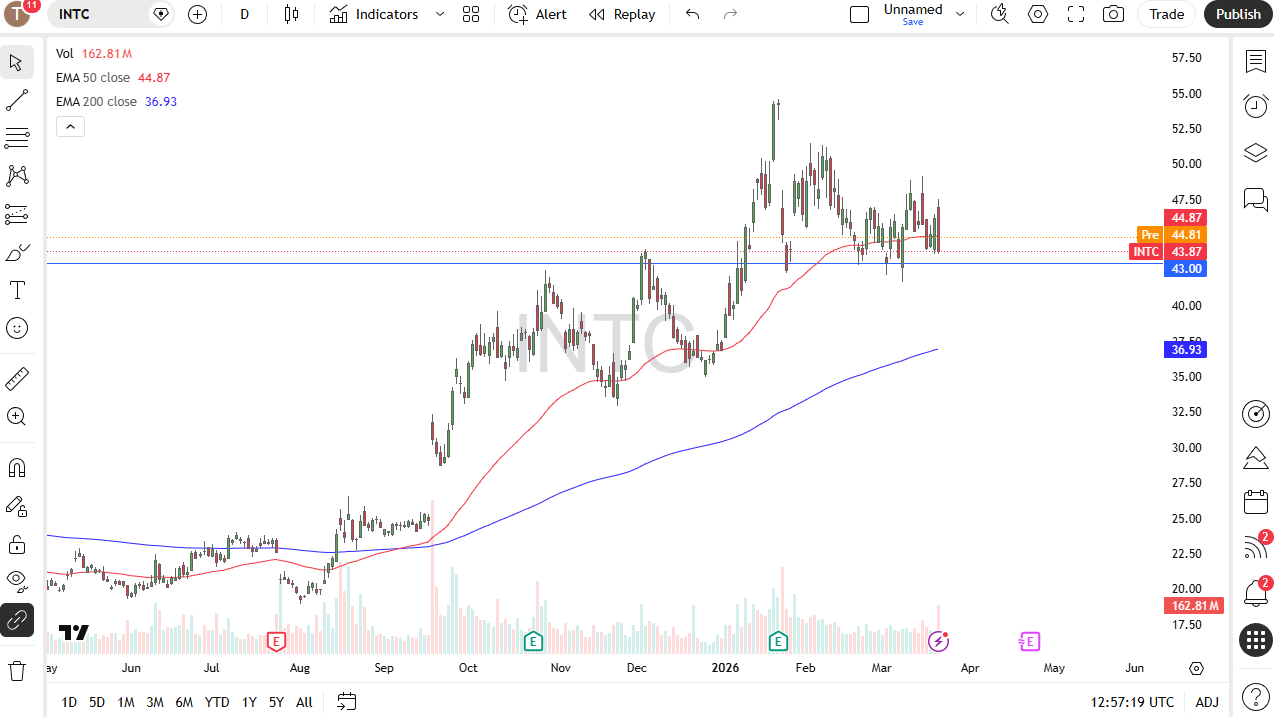Start bar Replay mode
1274x717 pixels.
pos(622,14)
